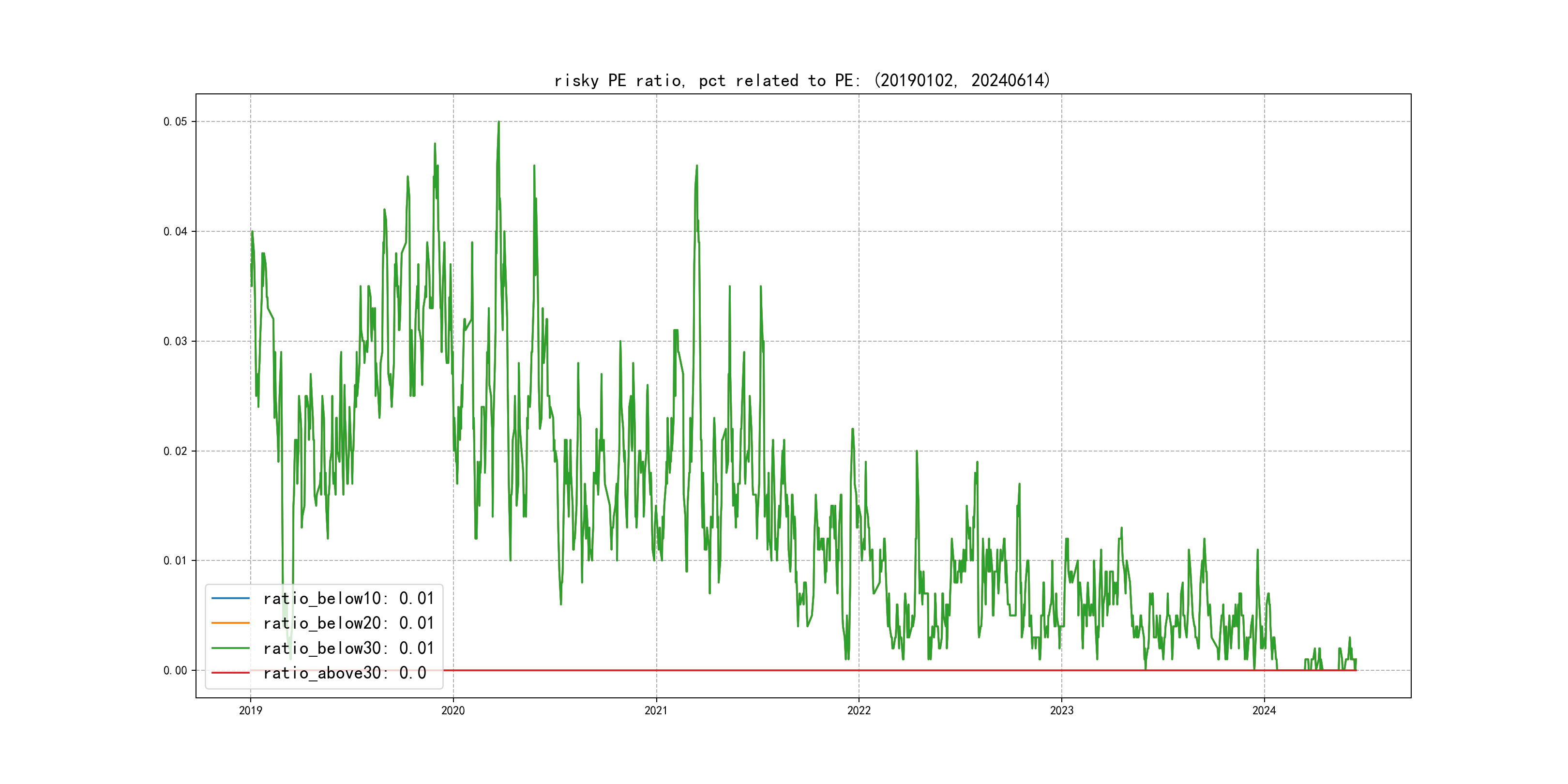Click the 2024 x-axis tick label
The image size is (1568, 784).
pos(1264,710)
